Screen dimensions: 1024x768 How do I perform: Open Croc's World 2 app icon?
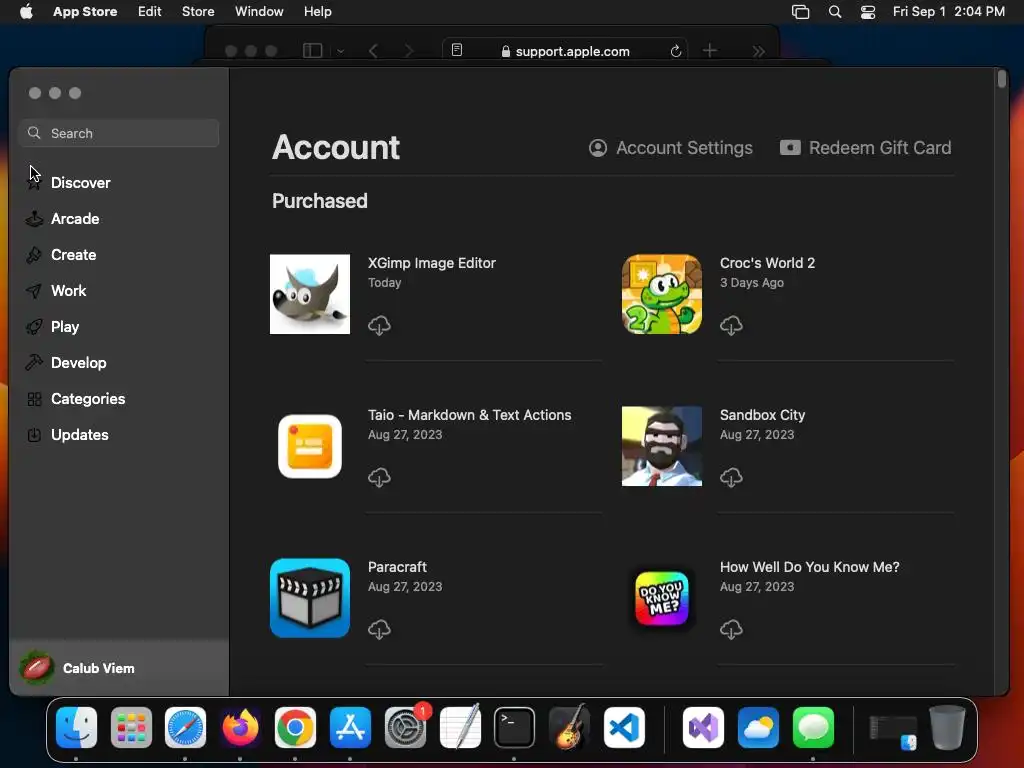point(662,294)
